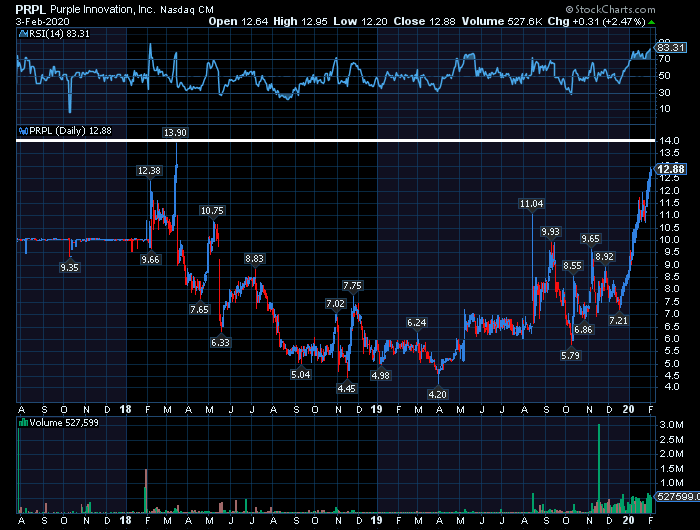
Task: Click the 12.38 high price label
Action: pyautogui.click(x=149, y=171)
